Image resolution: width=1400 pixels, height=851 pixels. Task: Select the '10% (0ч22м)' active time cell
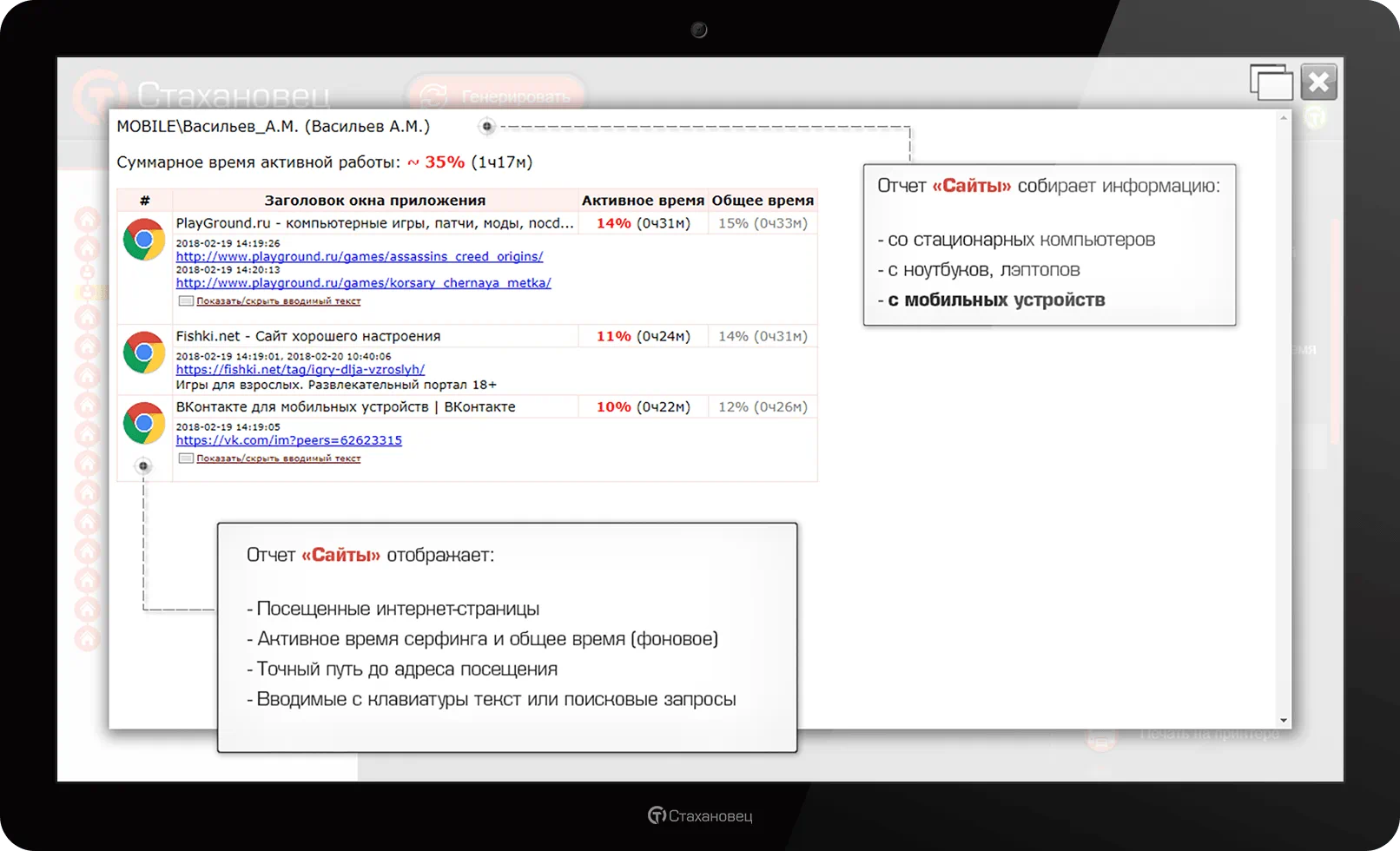[x=644, y=406]
